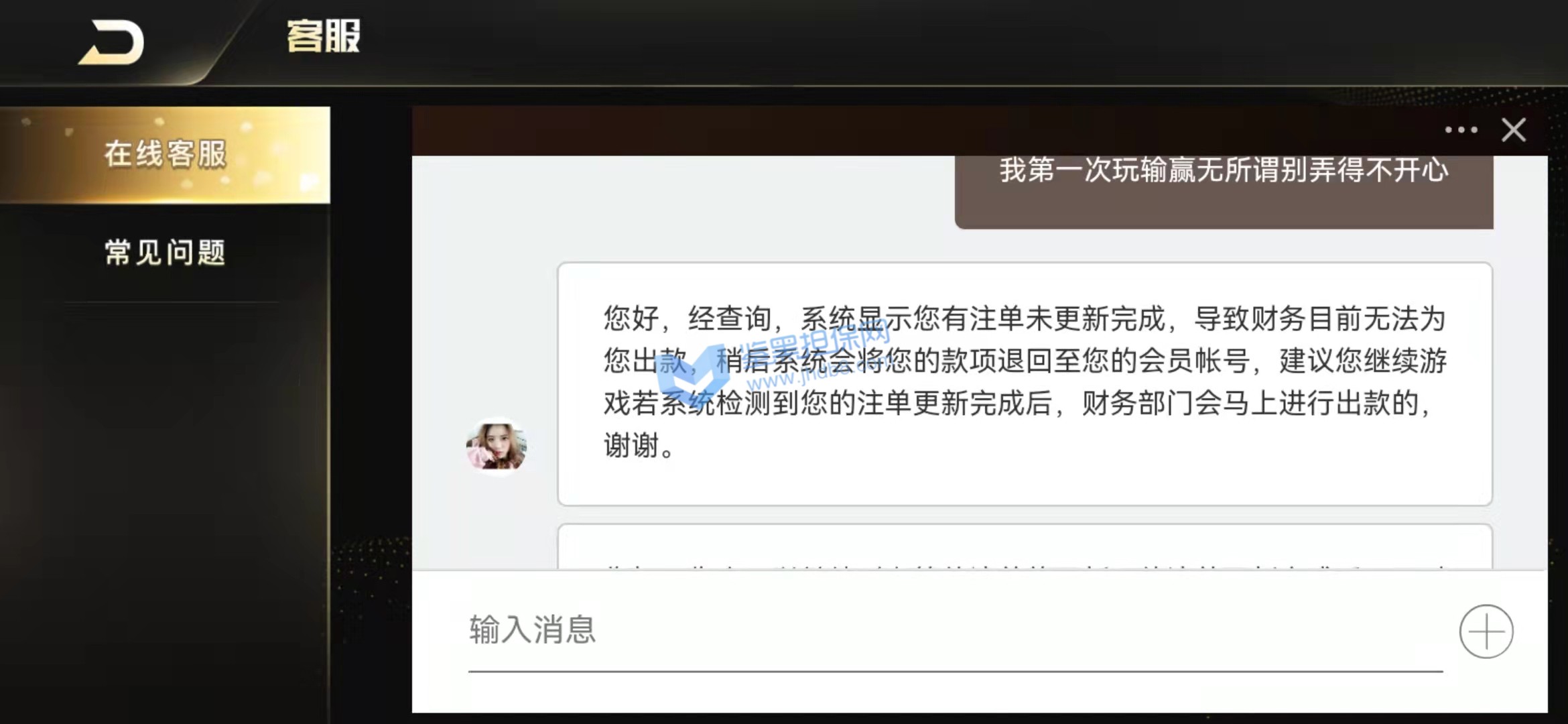Click the underline beneath message input
The width and height of the screenshot is (1568, 724).
(955, 670)
